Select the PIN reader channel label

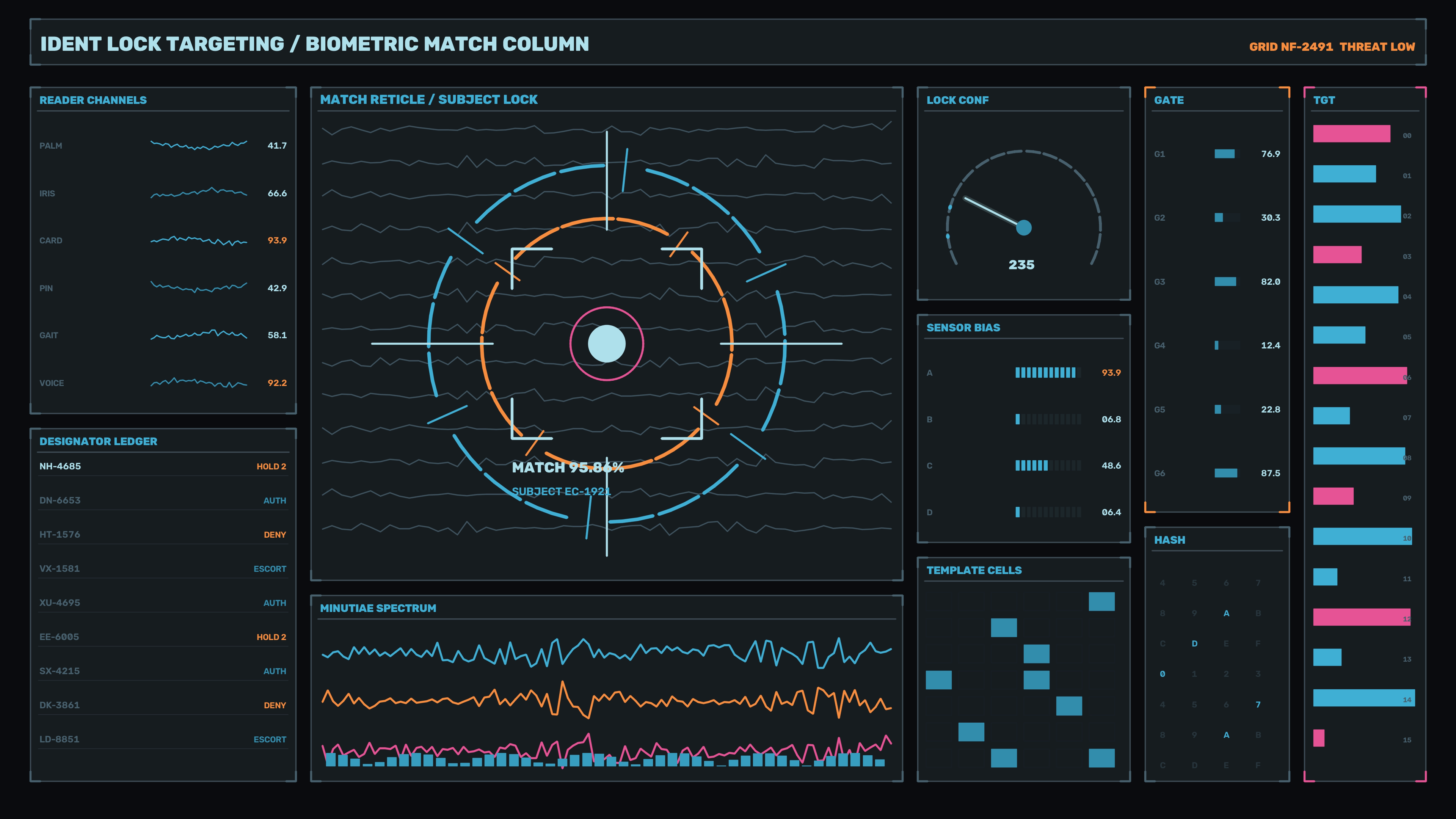click(x=46, y=288)
